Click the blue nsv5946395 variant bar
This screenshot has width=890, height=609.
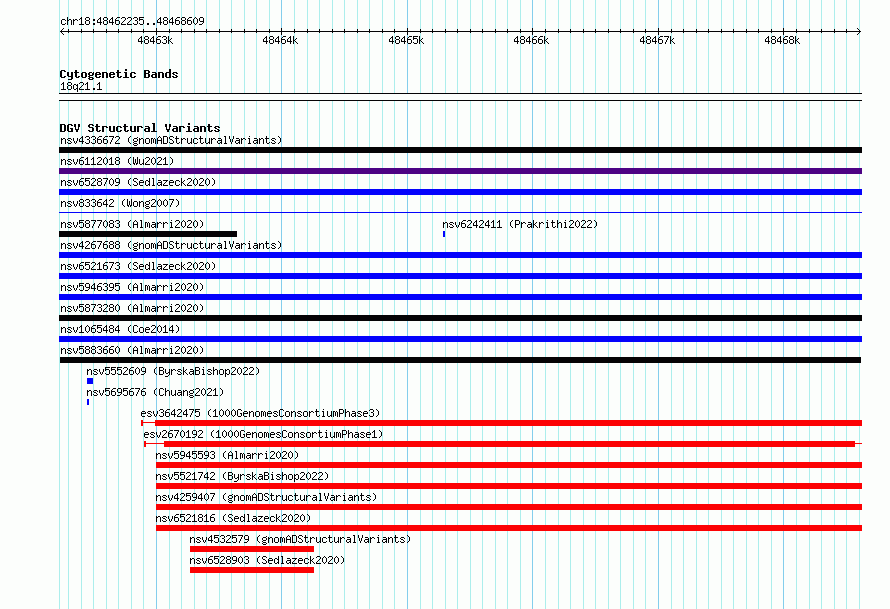(x=460, y=297)
